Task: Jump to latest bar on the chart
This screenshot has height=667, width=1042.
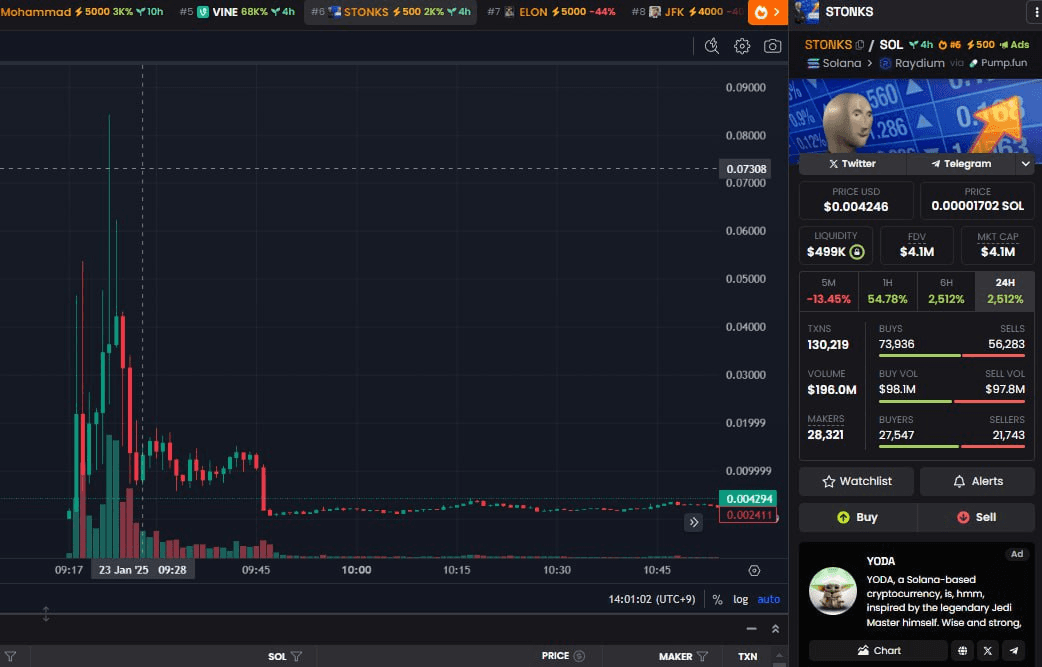Action: (694, 522)
